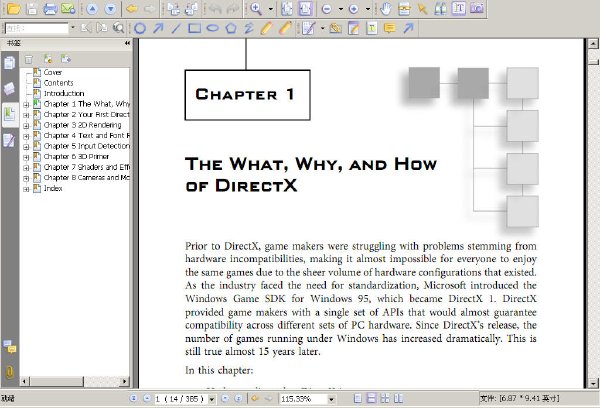600x408 pixels.
Task: Zoom out with the minus circle button
Action: coord(326,9)
